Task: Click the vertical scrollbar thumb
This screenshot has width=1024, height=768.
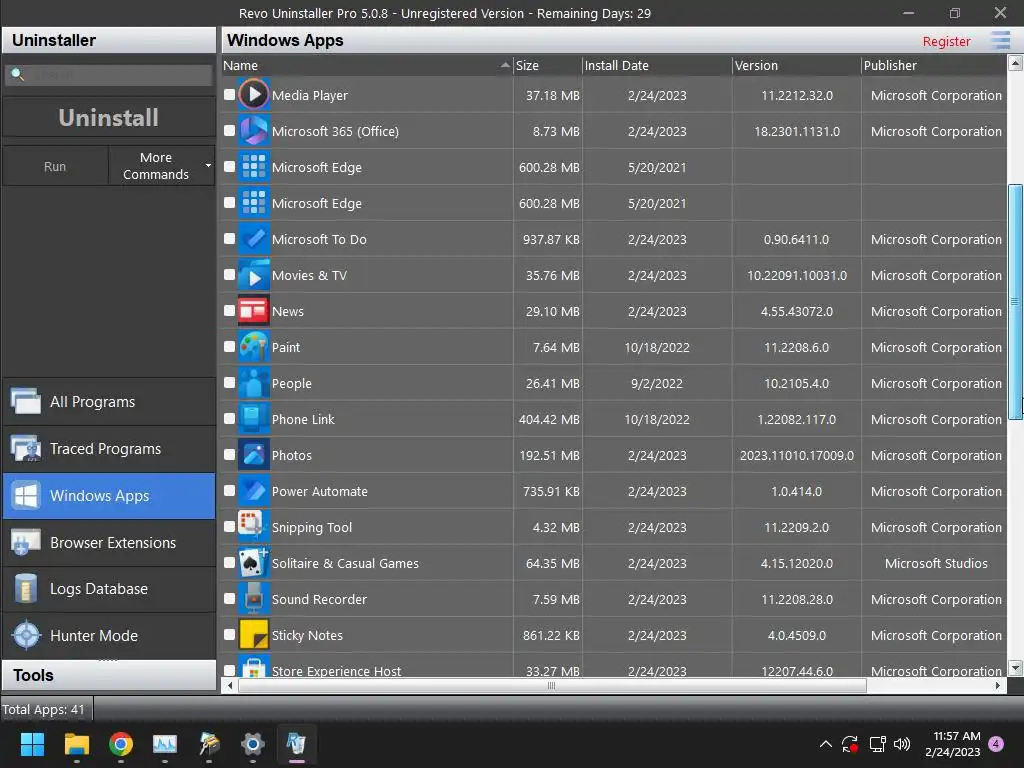Action: [1016, 302]
